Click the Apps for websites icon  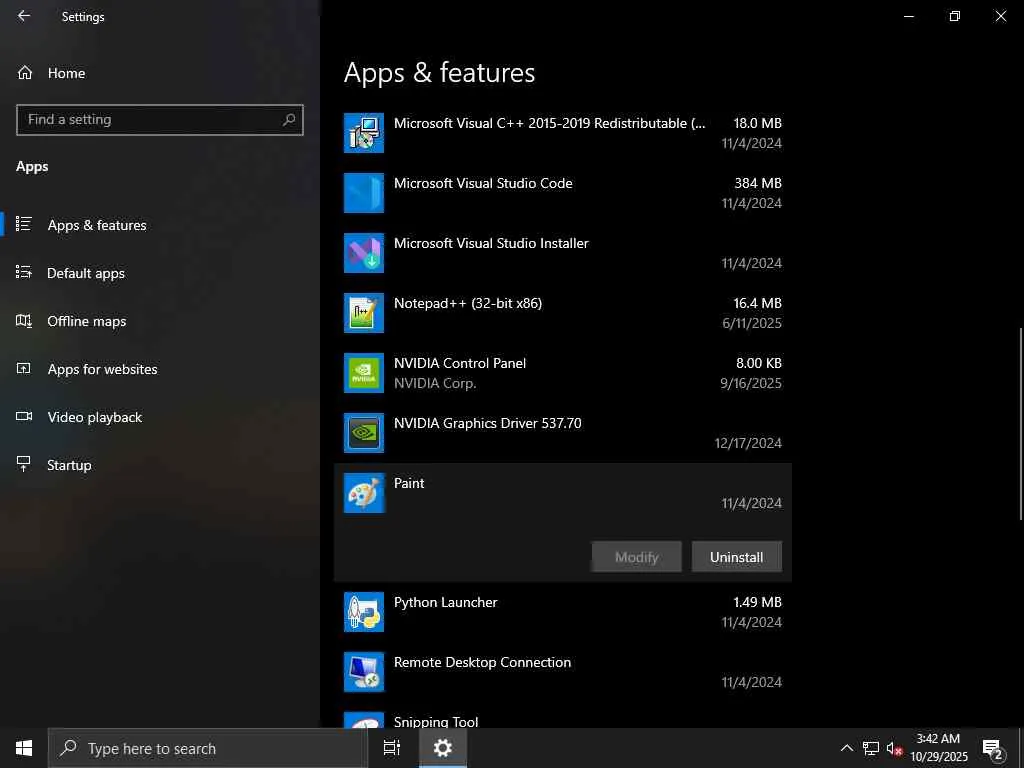point(24,368)
